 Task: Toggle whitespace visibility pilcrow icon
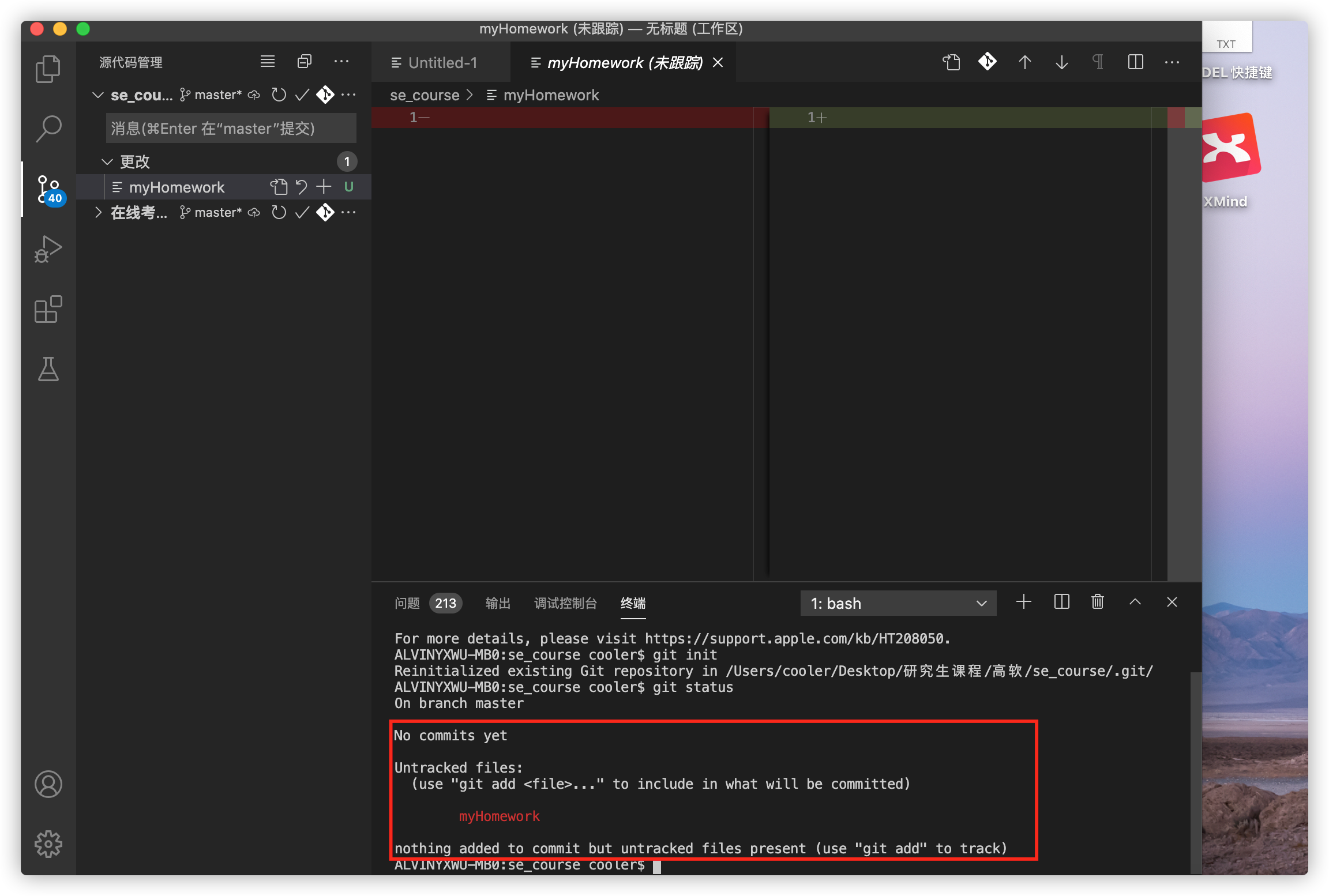coord(1098,62)
